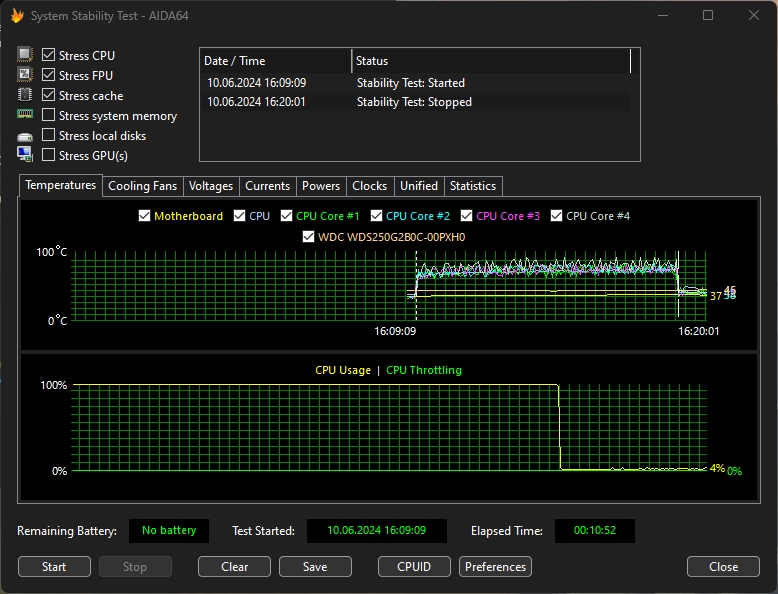Image resolution: width=778 pixels, height=594 pixels.
Task: Click the disk drive icon beside Stress local disks
Action: (25, 136)
